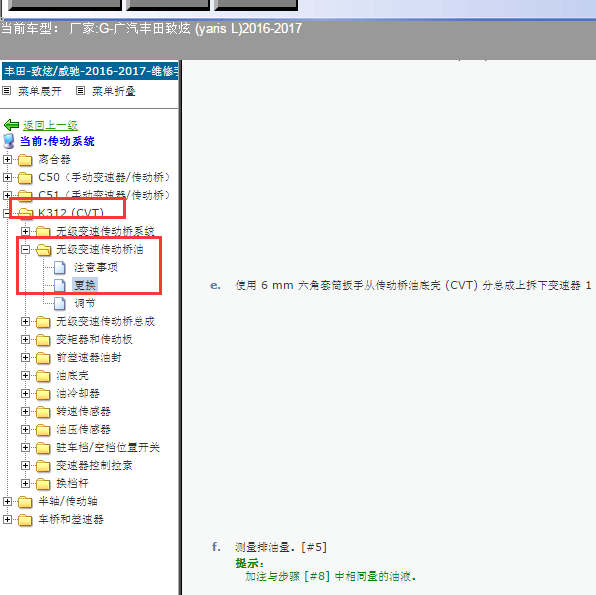Image resolution: width=596 pixels, height=595 pixels.
Task: Click the 车桥和差速器 folder icon
Action: (x=25, y=520)
